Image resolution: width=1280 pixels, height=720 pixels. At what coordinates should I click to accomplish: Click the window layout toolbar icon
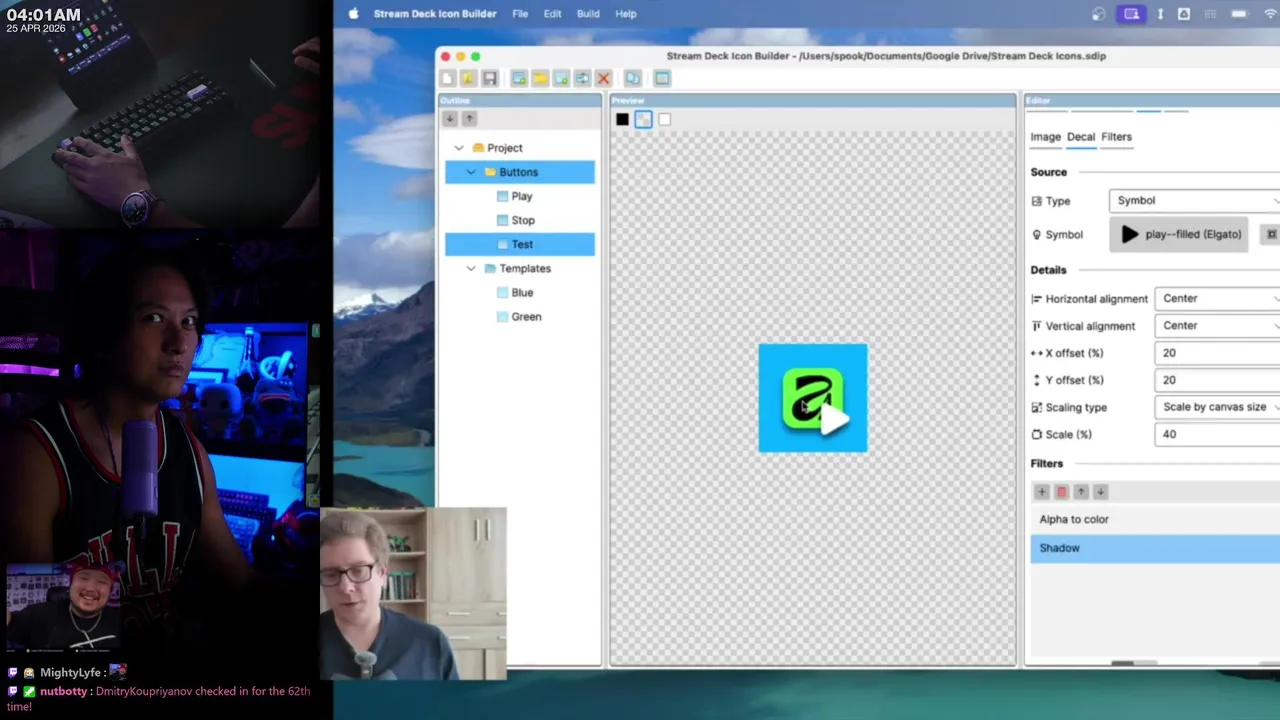pyautogui.click(x=662, y=78)
